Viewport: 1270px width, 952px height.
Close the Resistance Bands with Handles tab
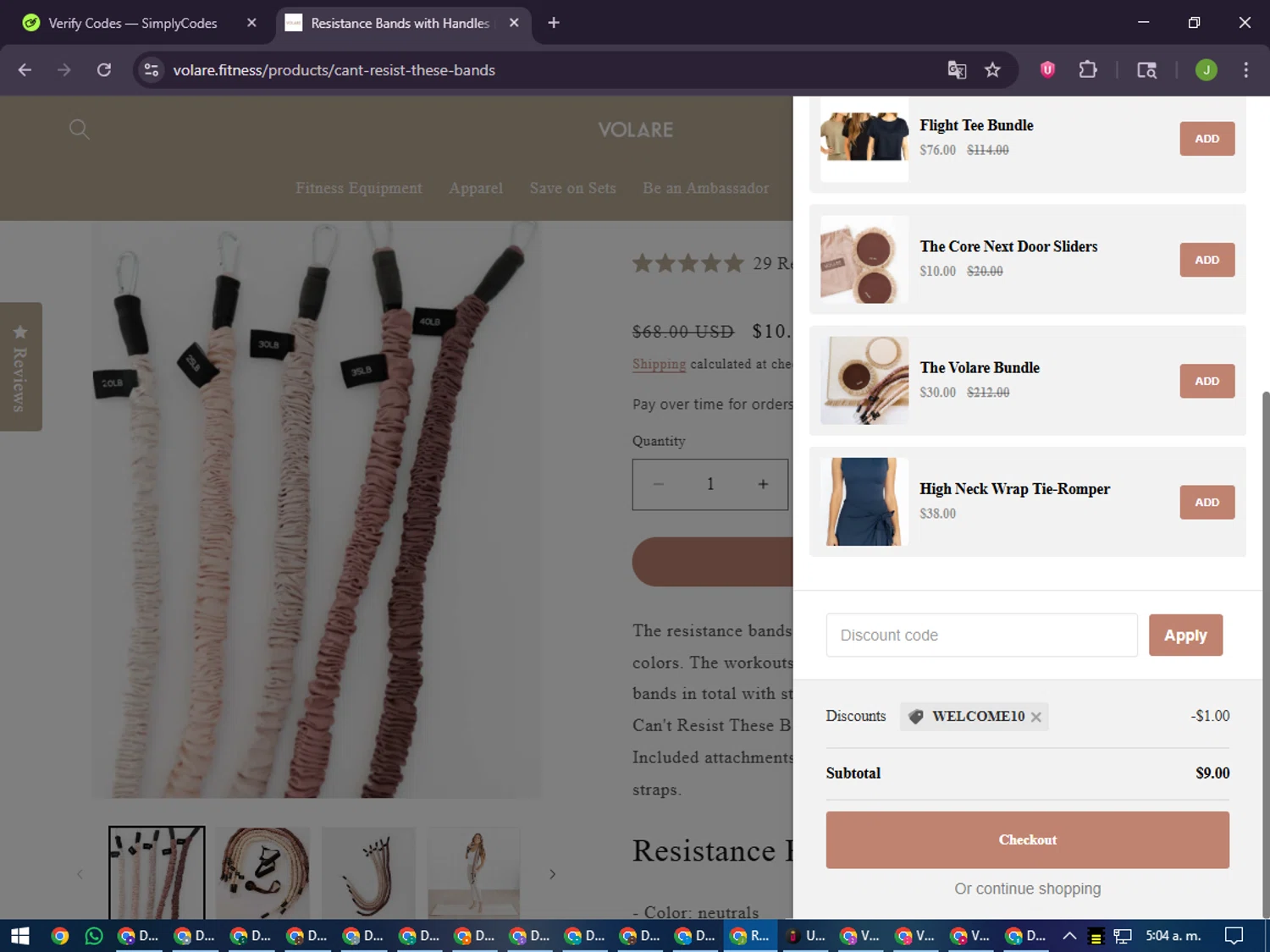[514, 23]
